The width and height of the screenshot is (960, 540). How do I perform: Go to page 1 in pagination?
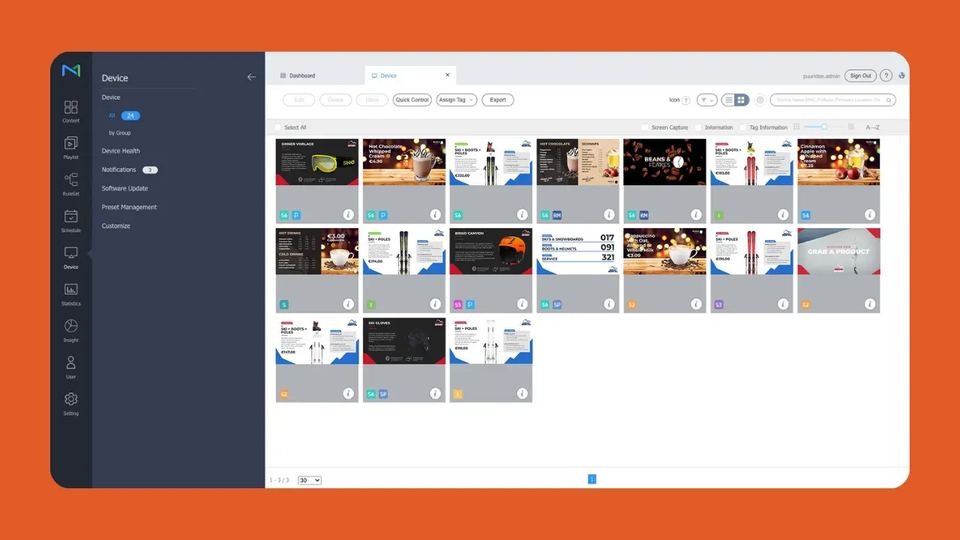592,479
